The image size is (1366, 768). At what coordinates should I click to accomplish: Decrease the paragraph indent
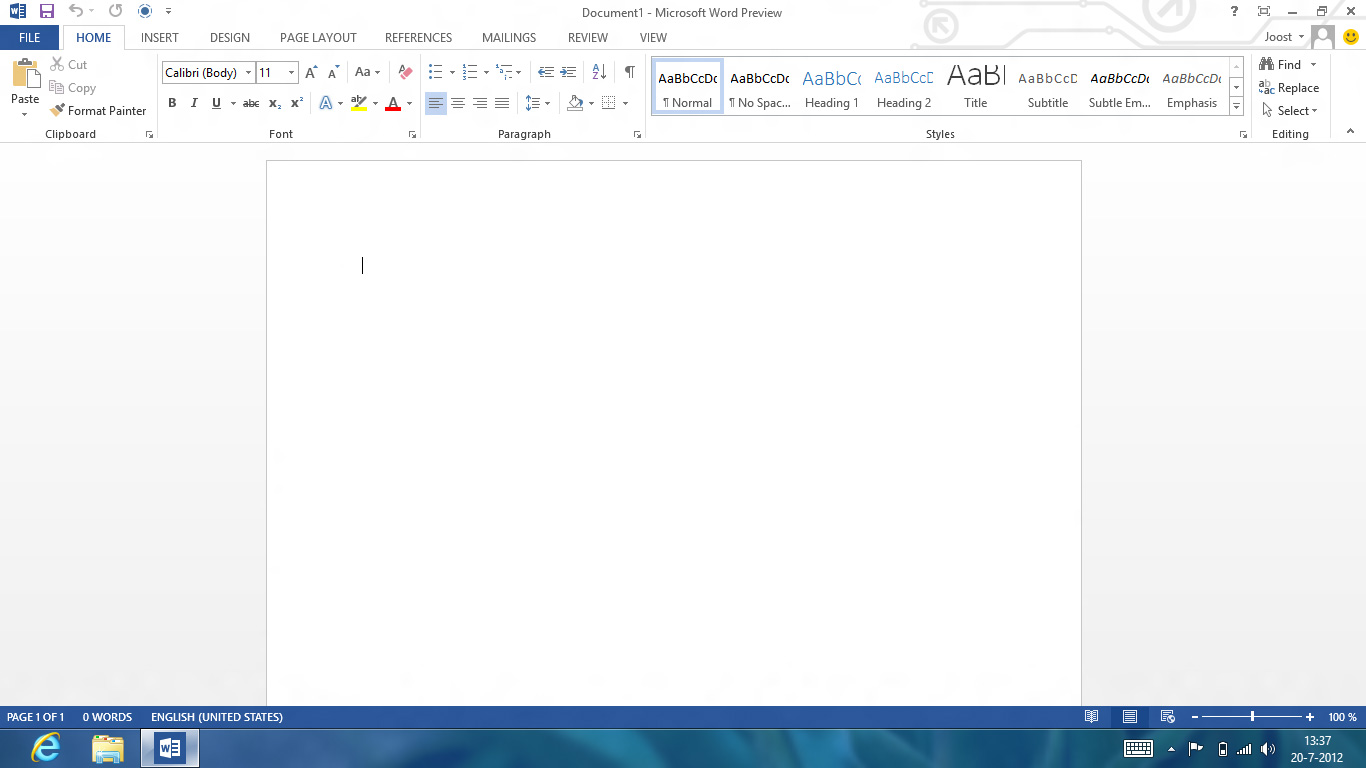coord(546,72)
